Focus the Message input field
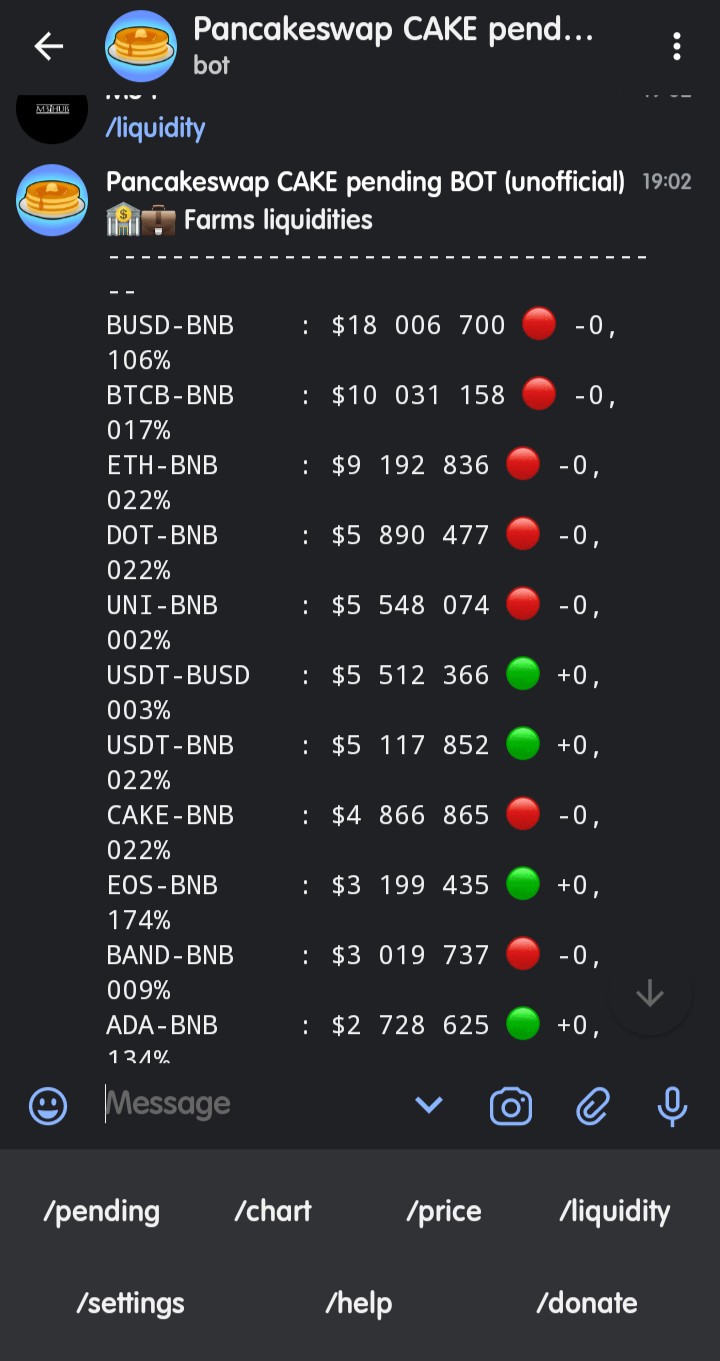The height and width of the screenshot is (1361, 720). pyautogui.click(x=250, y=1104)
